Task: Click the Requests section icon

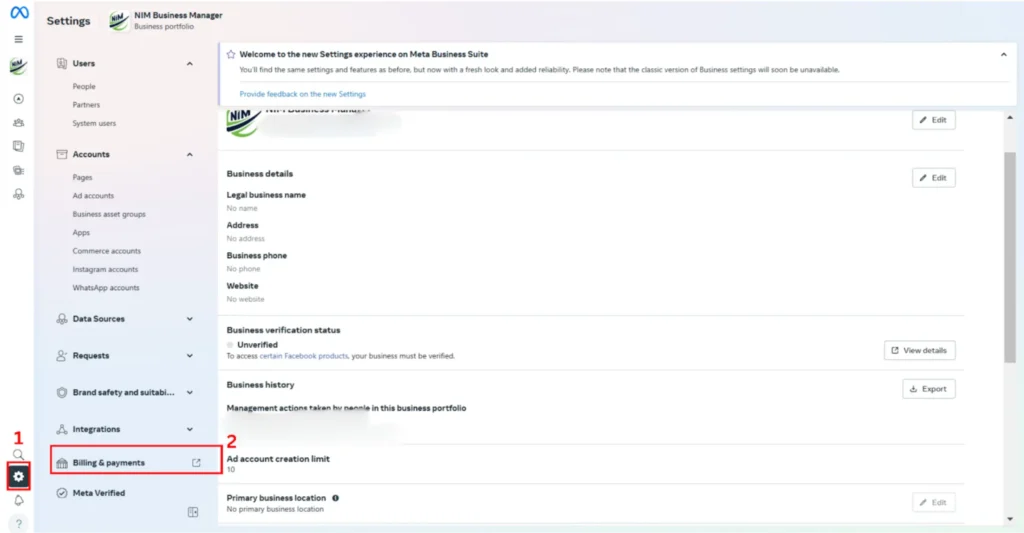Action: pyautogui.click(x=62, y=355)
